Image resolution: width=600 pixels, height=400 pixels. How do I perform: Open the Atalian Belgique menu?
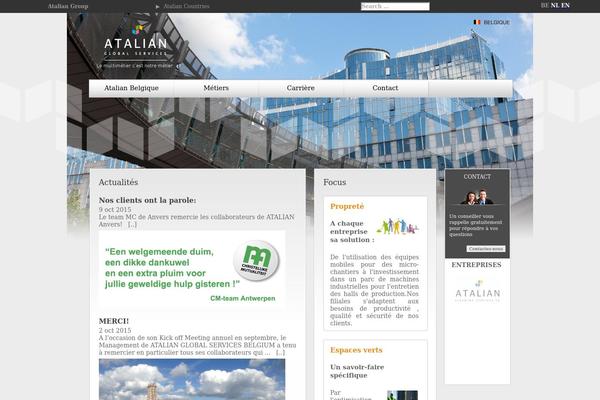point(131,88)
